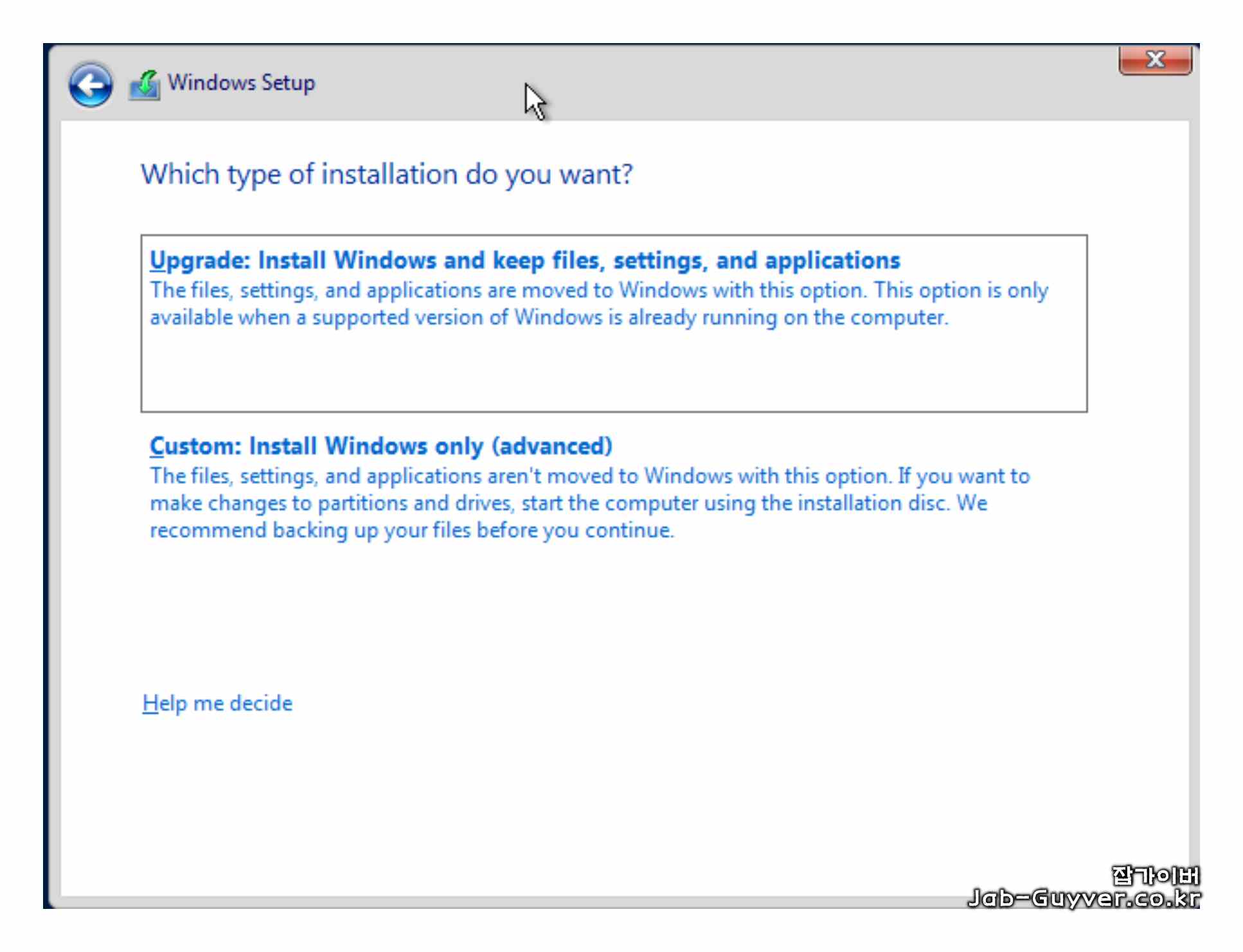Click the Korean watermark characters above Jab-Guyver

tap(1155, 875)
